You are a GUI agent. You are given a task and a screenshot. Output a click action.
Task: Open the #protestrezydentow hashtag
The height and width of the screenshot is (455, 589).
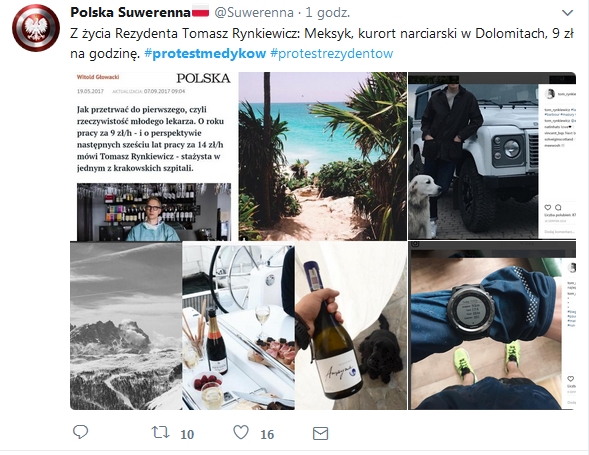(331, 54)
